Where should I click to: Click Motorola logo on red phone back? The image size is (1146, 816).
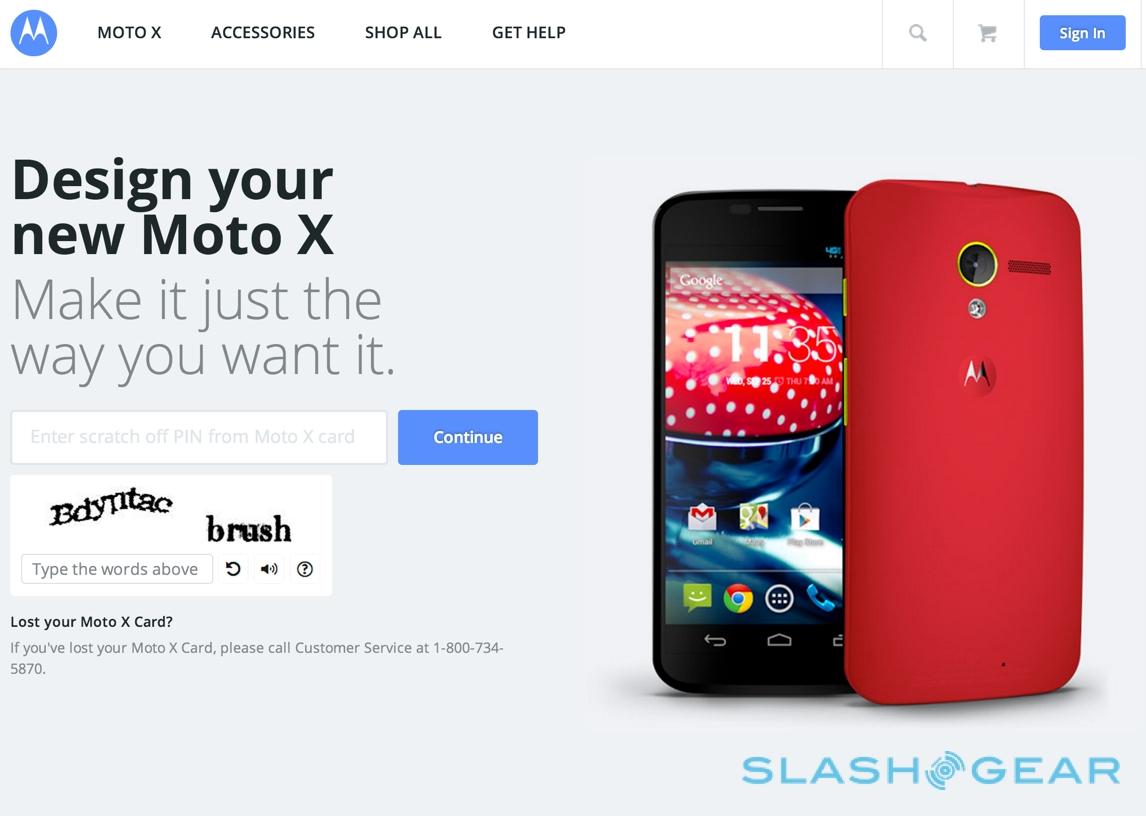[x=976, y=374]
